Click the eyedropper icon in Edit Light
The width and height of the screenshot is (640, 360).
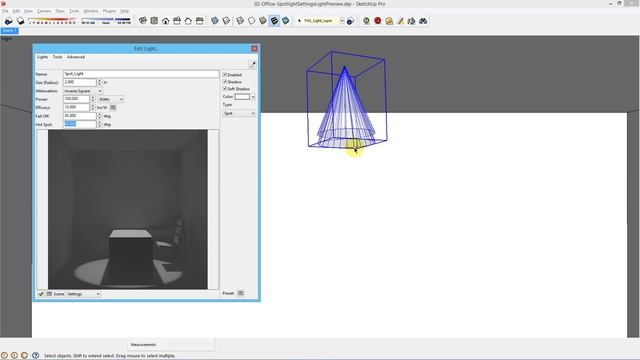[x=253, y=64]
